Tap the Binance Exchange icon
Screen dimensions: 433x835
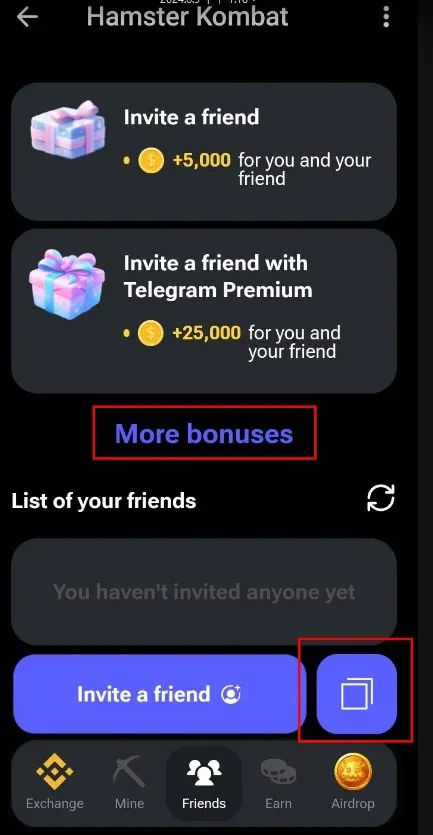pyautogui.click(x=54, y=772)
